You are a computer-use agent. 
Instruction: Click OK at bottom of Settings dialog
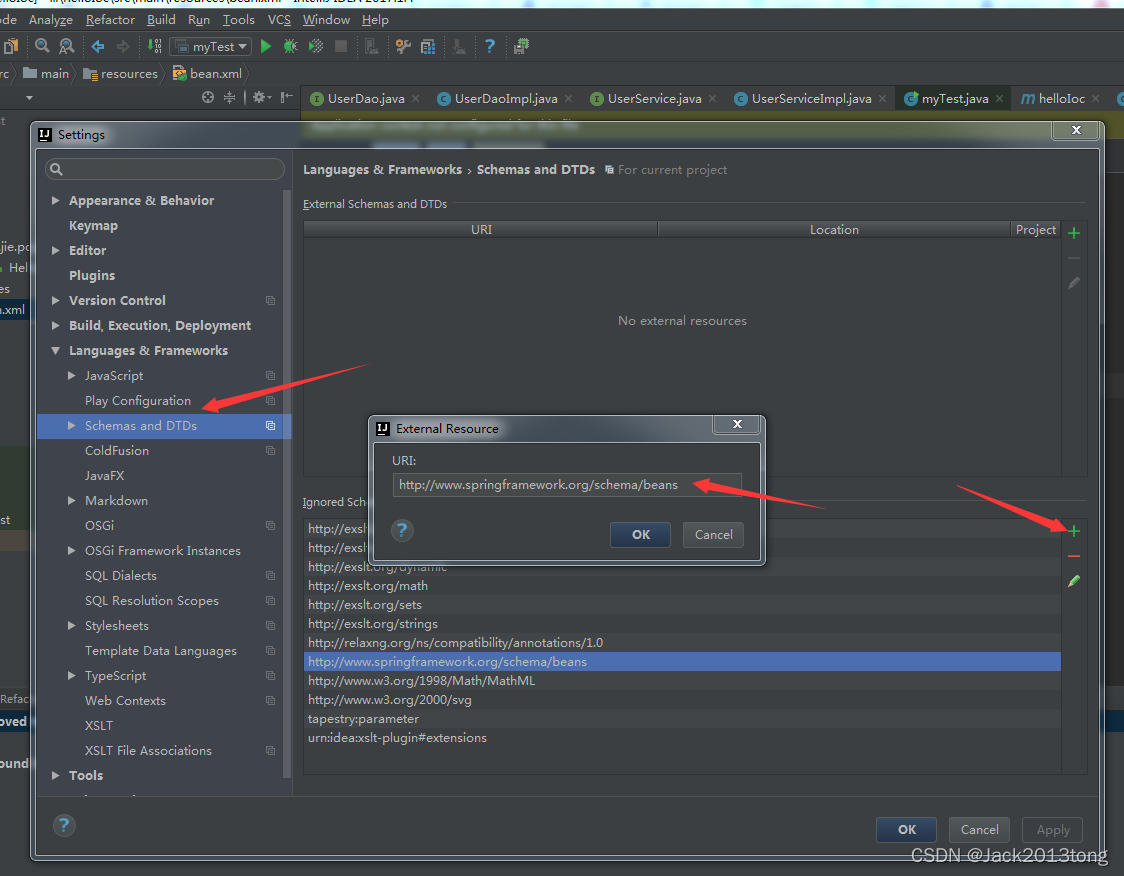pyautogui.click(x=906, y=829)
